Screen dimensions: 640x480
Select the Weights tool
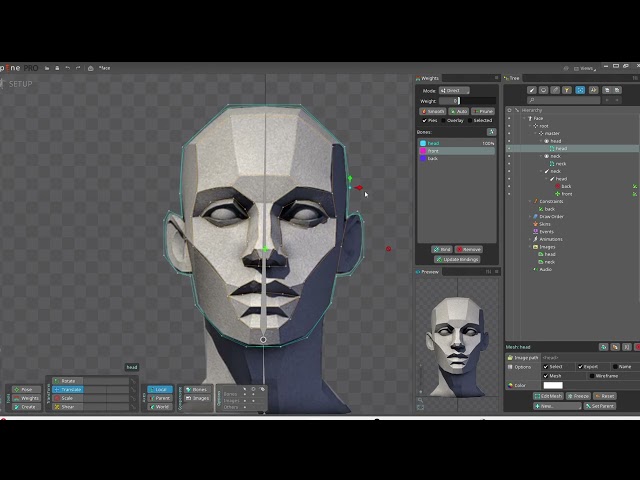(27, 398)
